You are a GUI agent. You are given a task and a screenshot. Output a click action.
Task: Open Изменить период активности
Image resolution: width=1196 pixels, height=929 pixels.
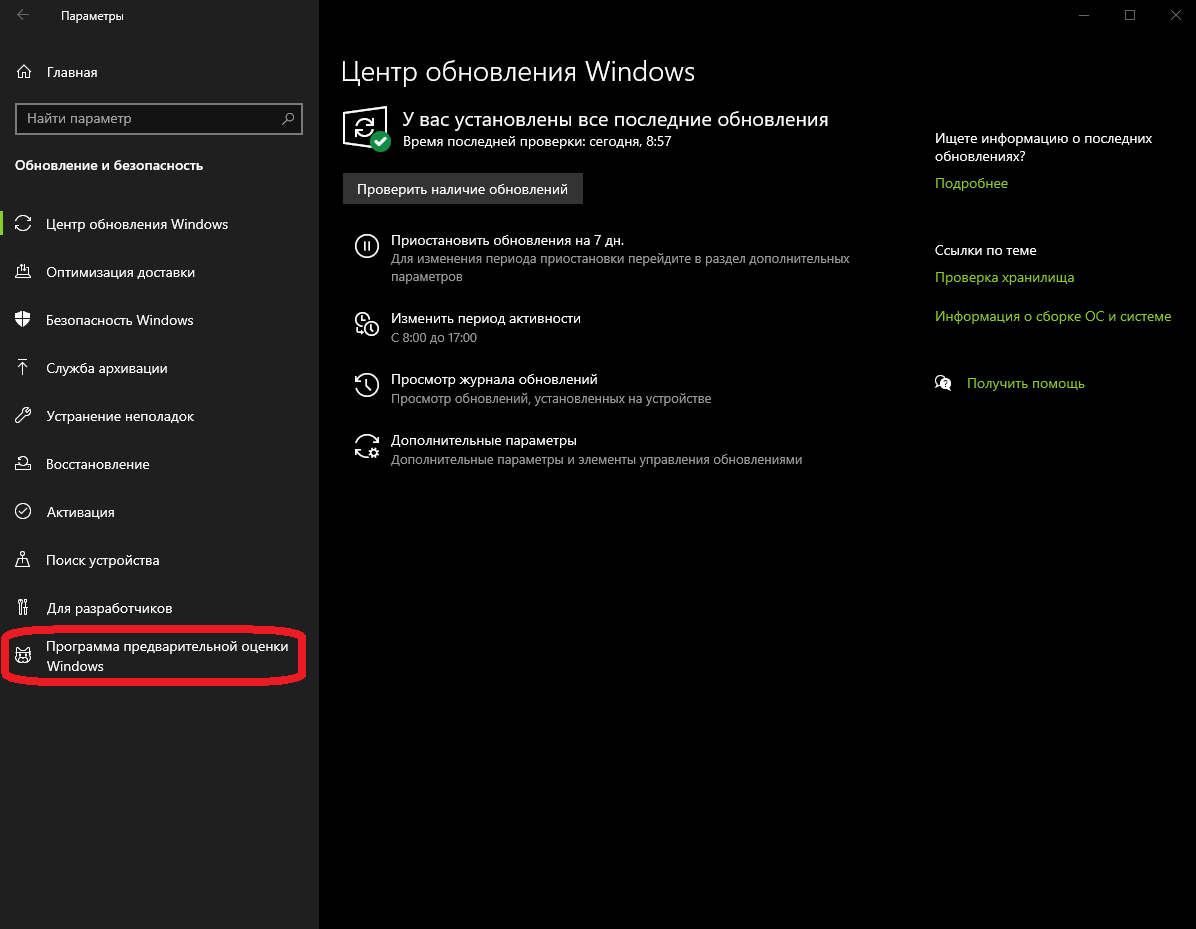(486, 318)
